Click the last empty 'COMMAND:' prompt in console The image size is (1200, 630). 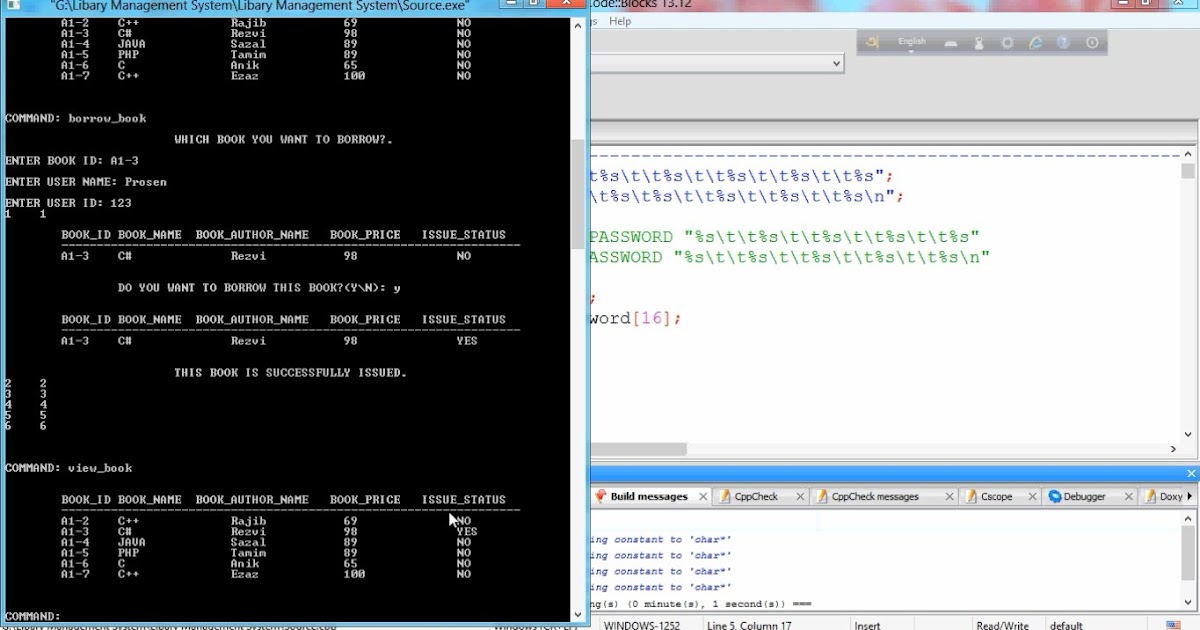point(33,616)
